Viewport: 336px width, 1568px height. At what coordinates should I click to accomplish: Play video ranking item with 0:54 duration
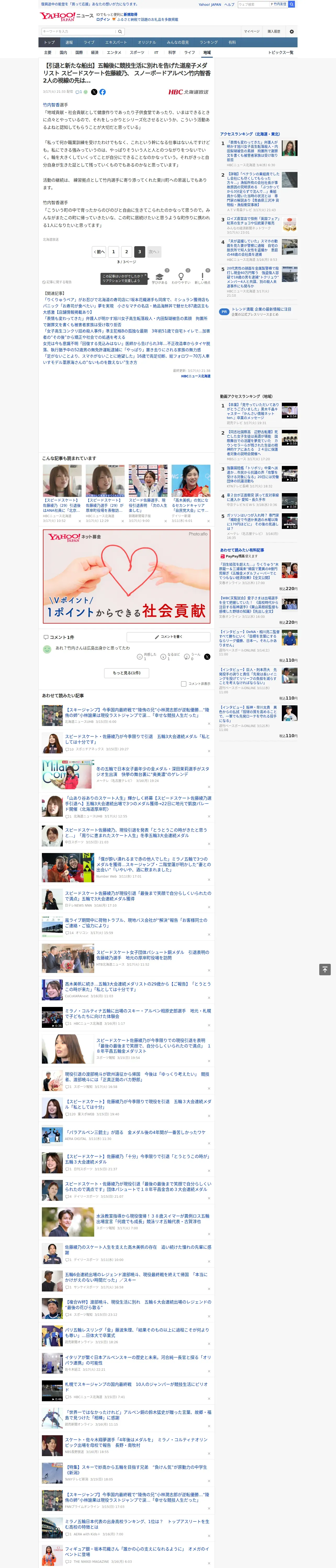pos(290,410)
